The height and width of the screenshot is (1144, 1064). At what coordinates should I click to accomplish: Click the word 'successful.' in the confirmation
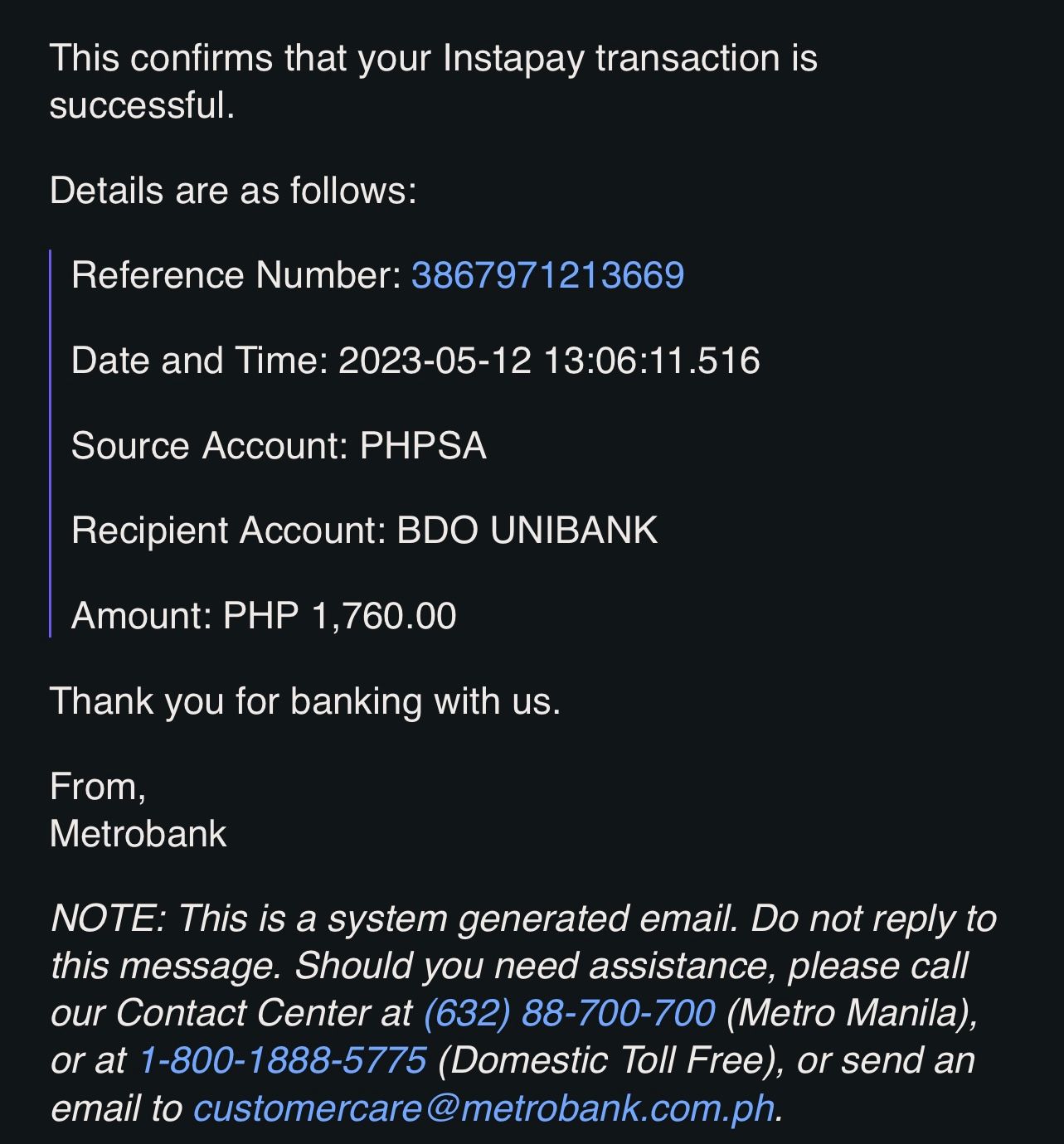[x=142, y=106]
